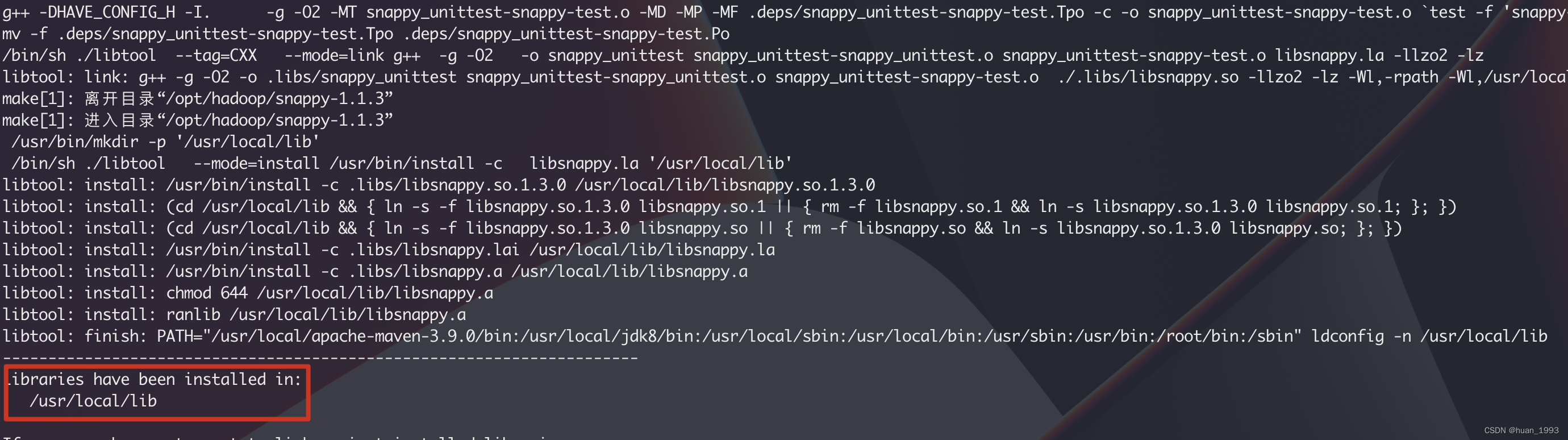
Task: Click the make[1] line with '离开目录'
Action: point(198,99)
